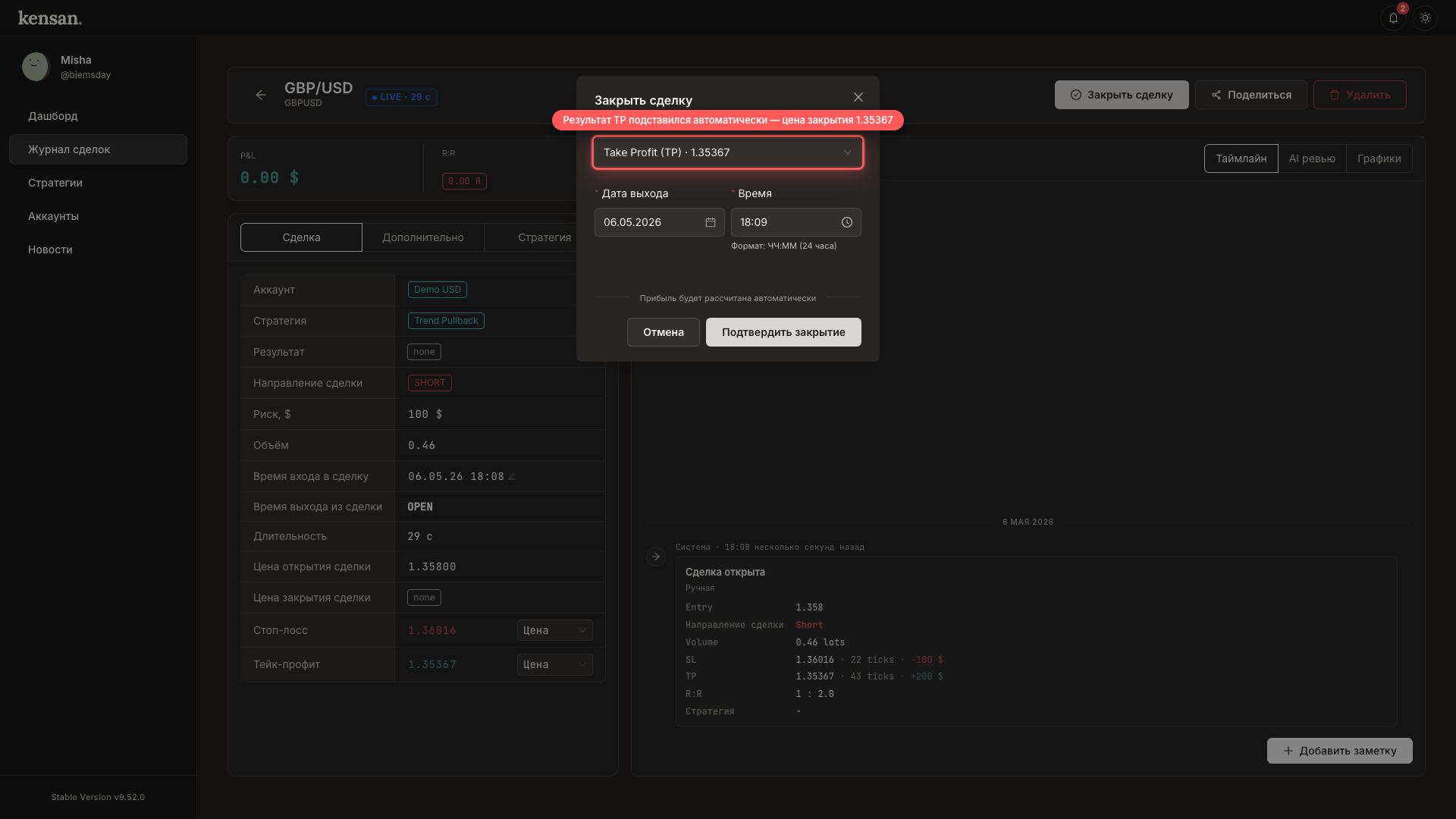Click Stable Version v9.52.0 text
This screenshot has height=819, width=1456.
(98, 797)
